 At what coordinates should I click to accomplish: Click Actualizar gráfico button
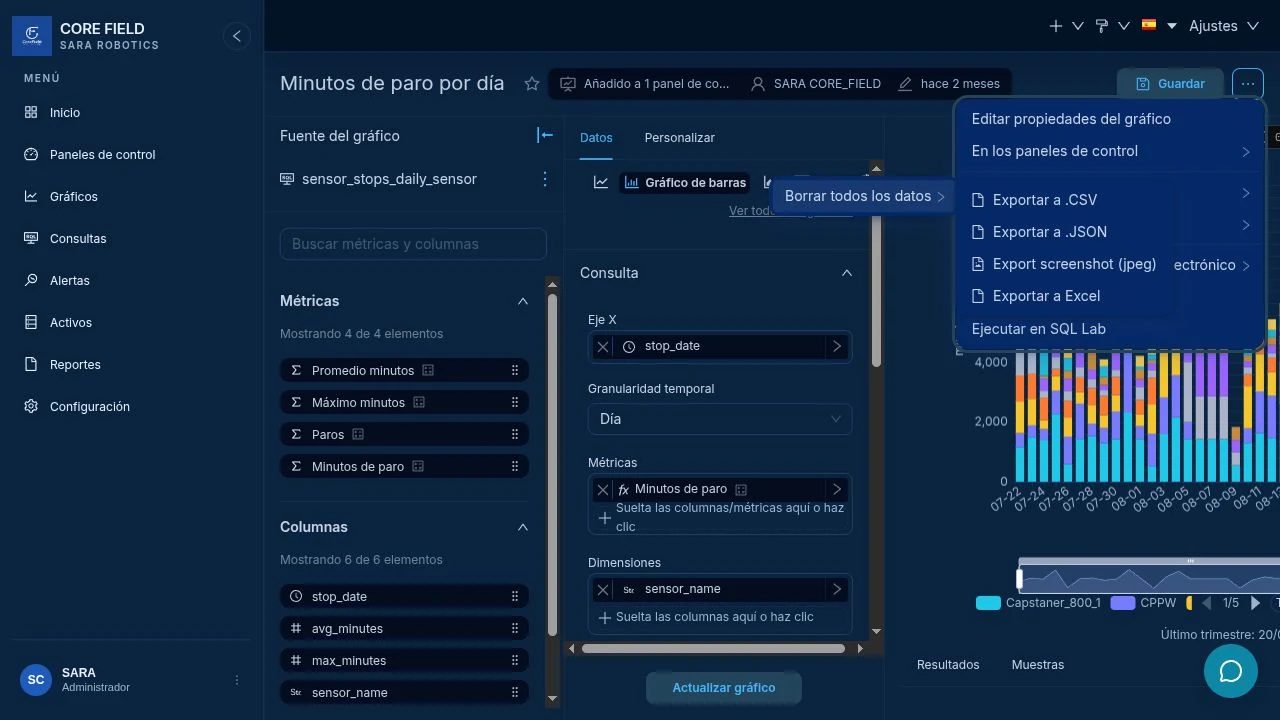(724, 688)
